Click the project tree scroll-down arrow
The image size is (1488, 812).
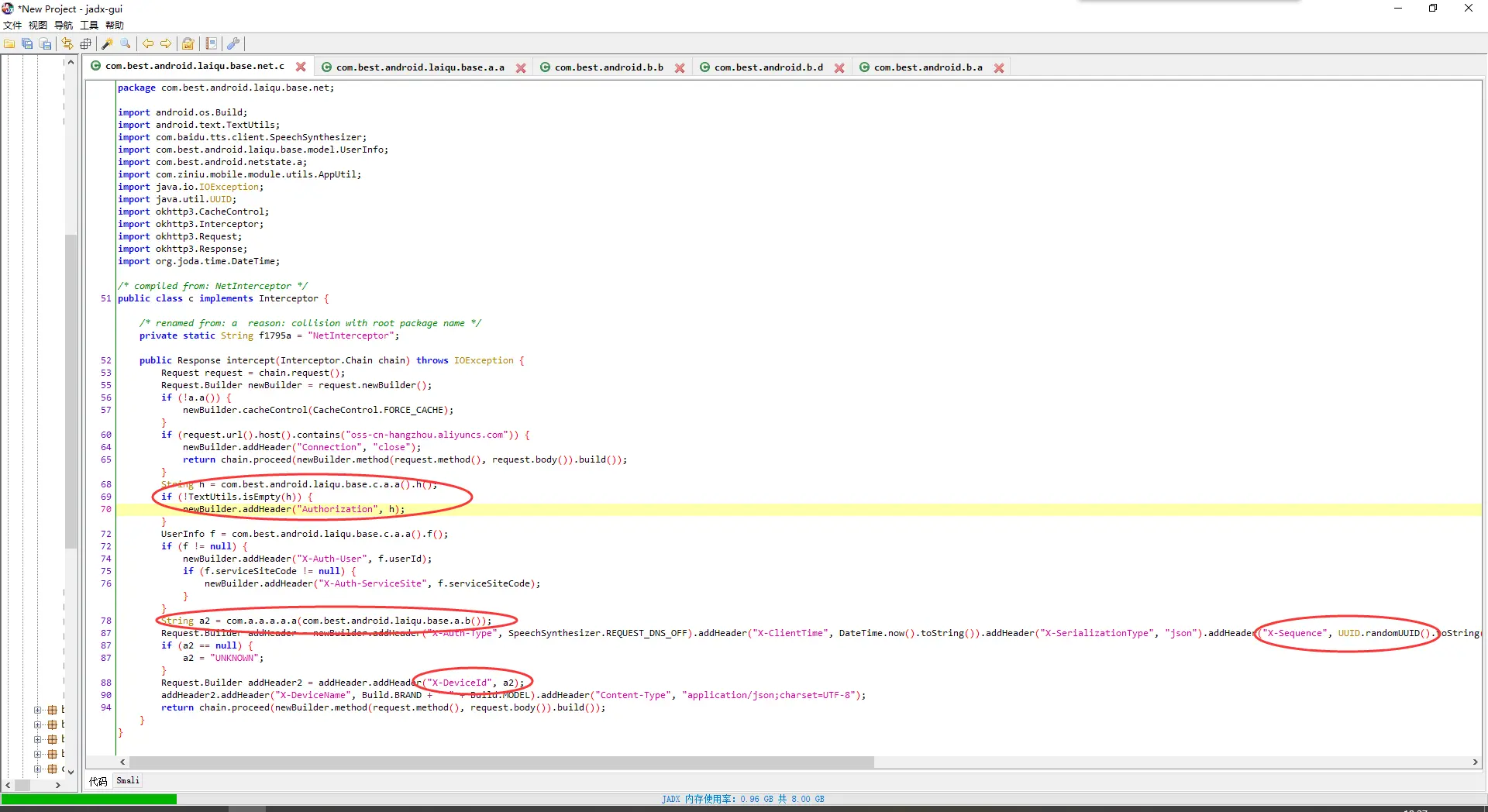tap(71, 772)
